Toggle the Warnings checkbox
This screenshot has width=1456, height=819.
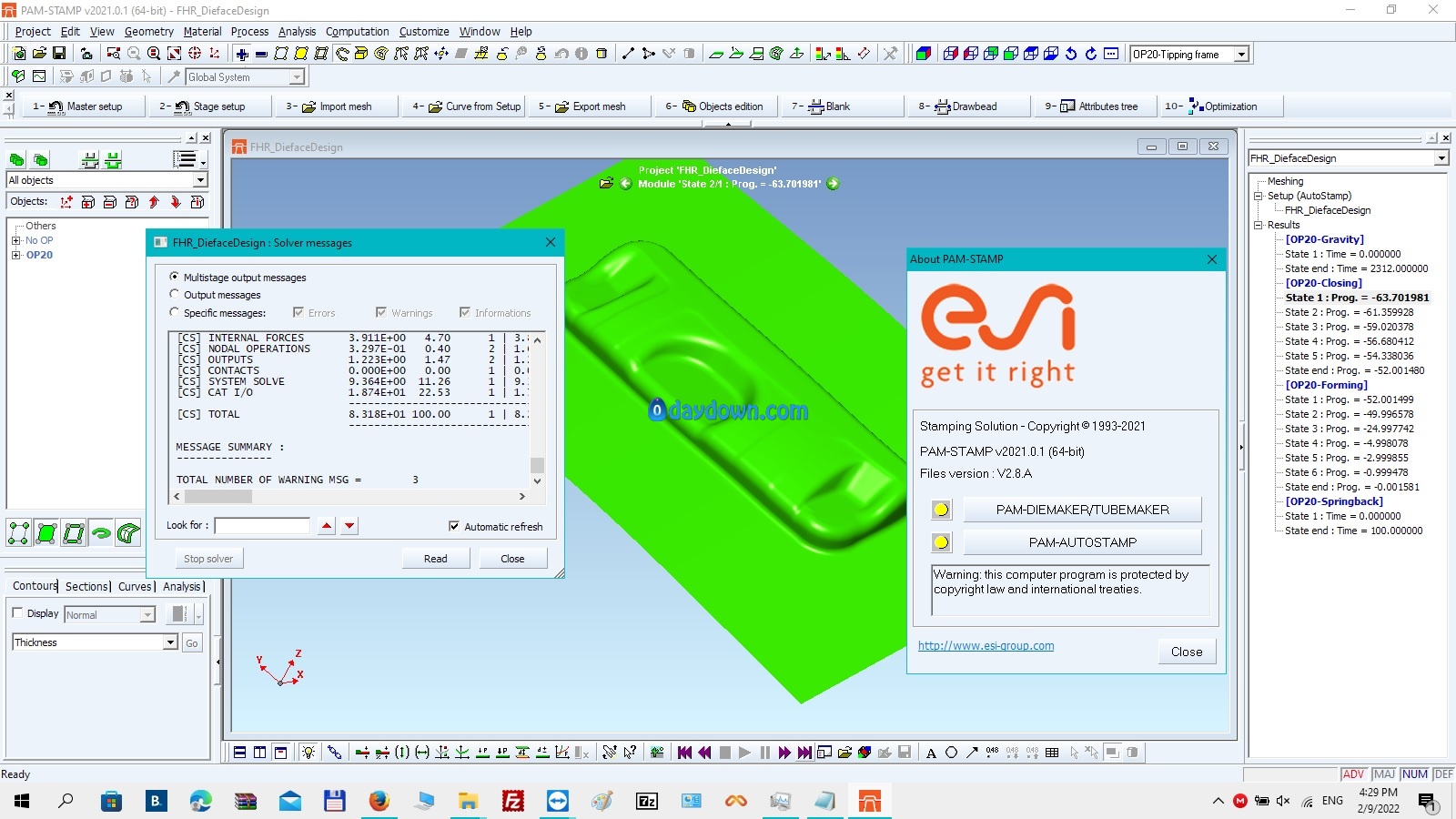[x=380, y=312]
